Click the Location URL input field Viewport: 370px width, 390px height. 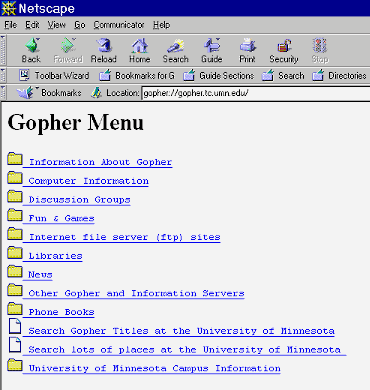coord(255,93)
